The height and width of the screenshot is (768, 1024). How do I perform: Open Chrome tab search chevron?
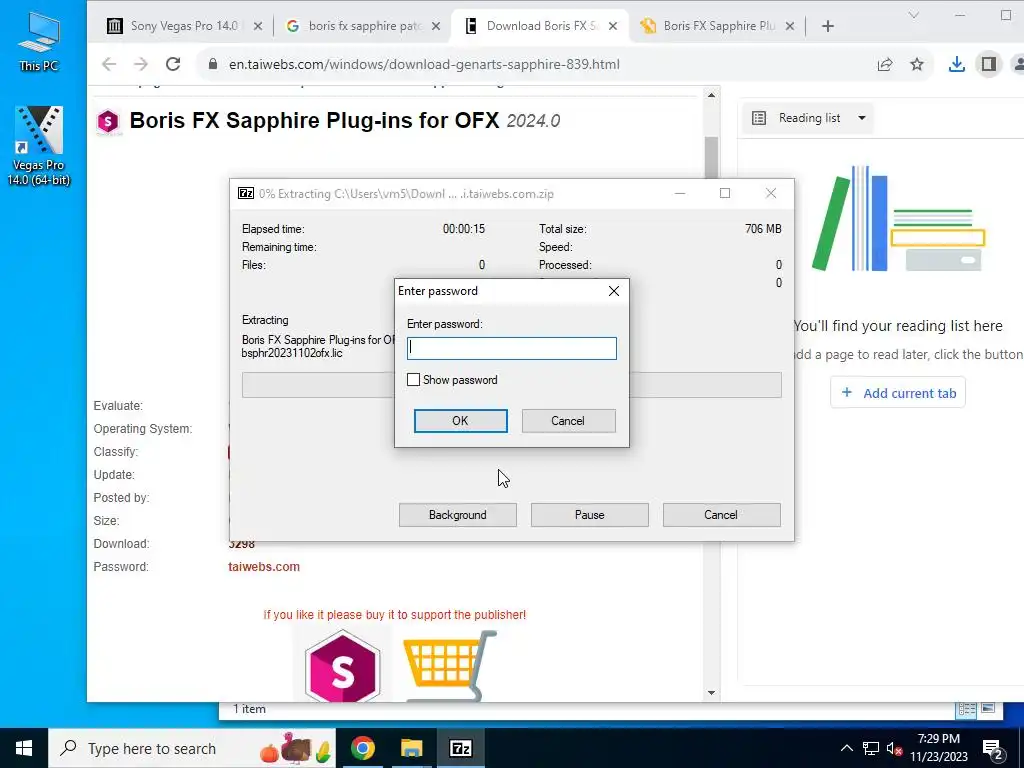click(914, 15)
